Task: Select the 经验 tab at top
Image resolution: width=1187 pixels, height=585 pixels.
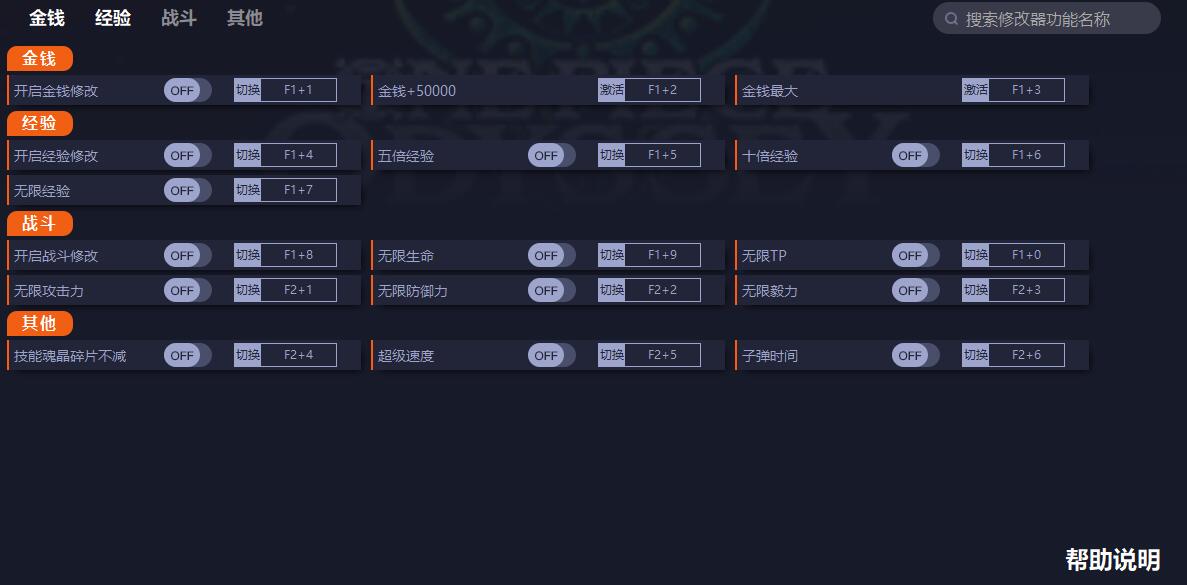Action: click(113, 18)
